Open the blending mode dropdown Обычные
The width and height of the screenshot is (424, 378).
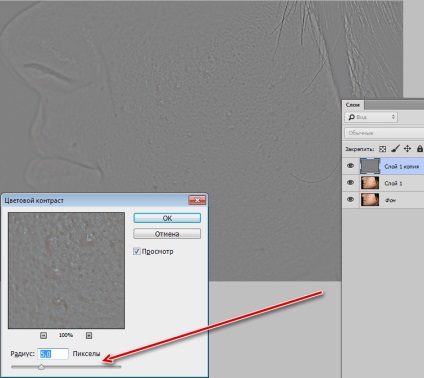(x=384, y=133)
